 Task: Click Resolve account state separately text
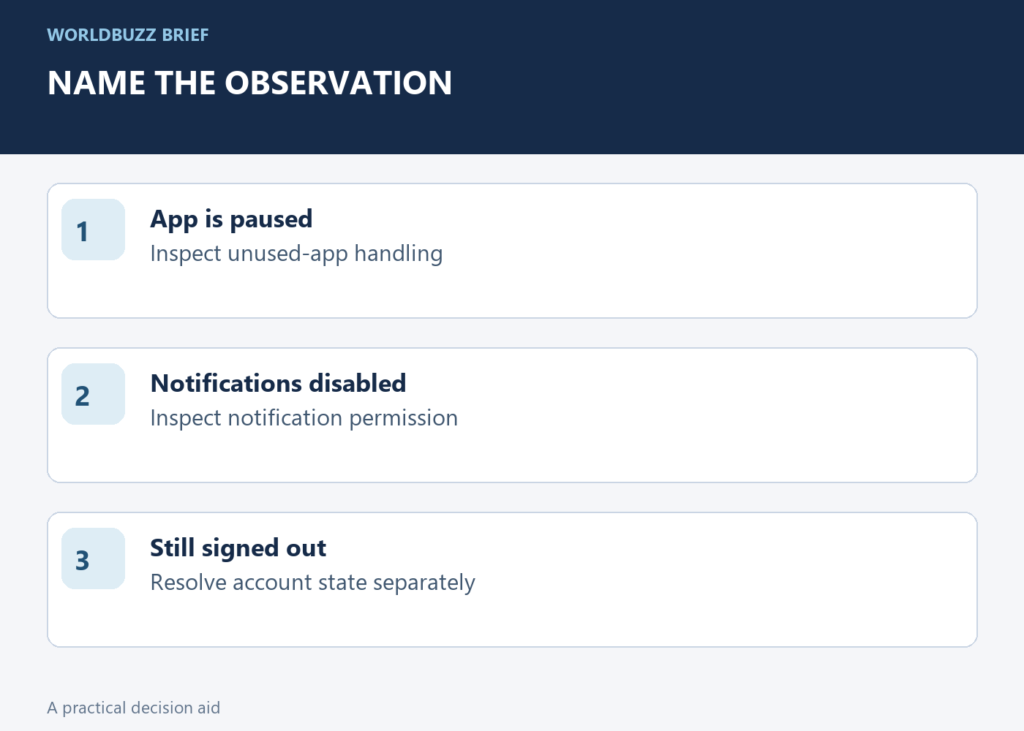(x=313, y=583)
